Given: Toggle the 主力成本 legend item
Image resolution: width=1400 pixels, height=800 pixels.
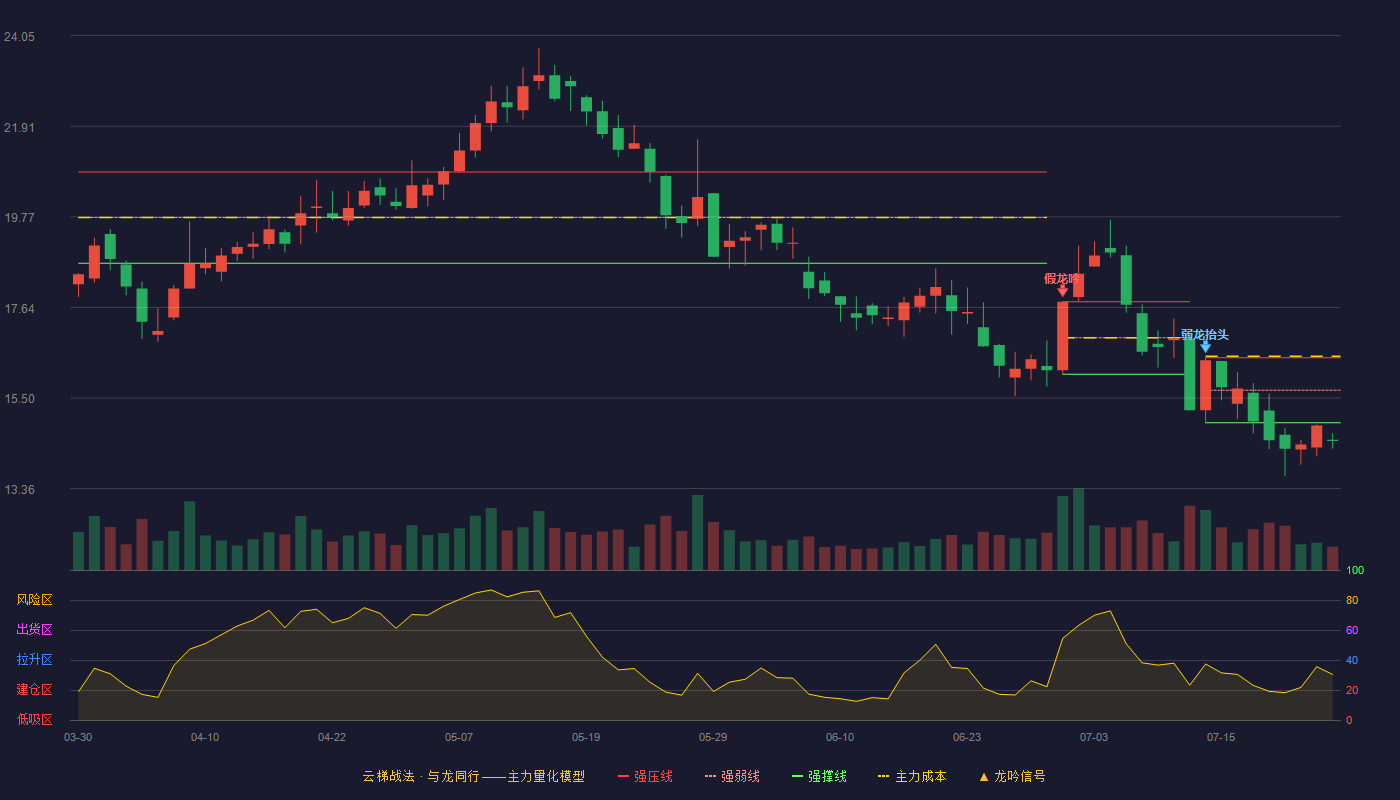Looking at the screenshot, I should [x=911, y=776].
